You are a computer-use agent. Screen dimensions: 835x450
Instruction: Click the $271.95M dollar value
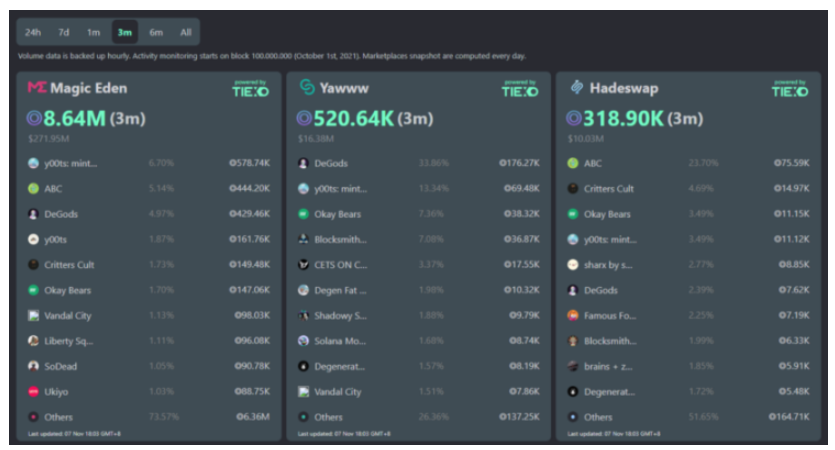[x=48, y=138]
